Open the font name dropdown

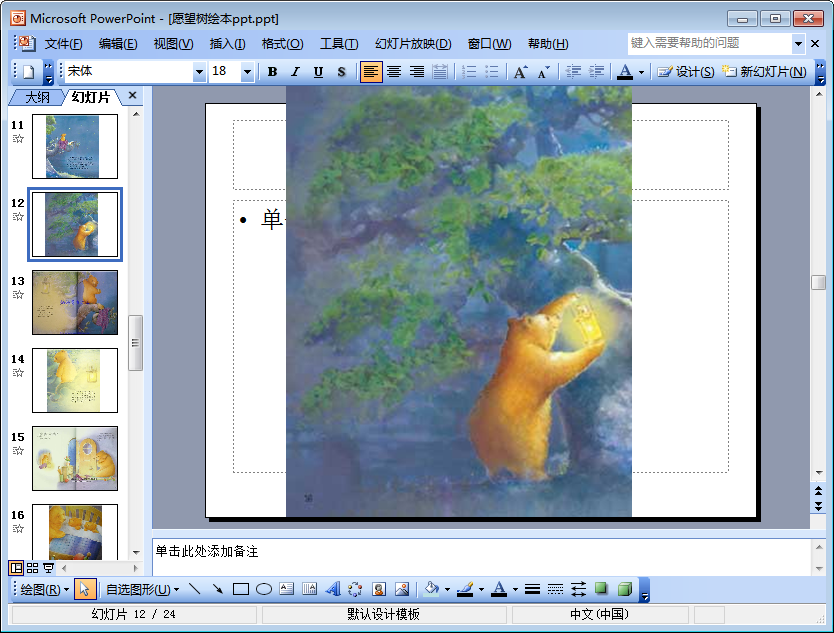199,72
